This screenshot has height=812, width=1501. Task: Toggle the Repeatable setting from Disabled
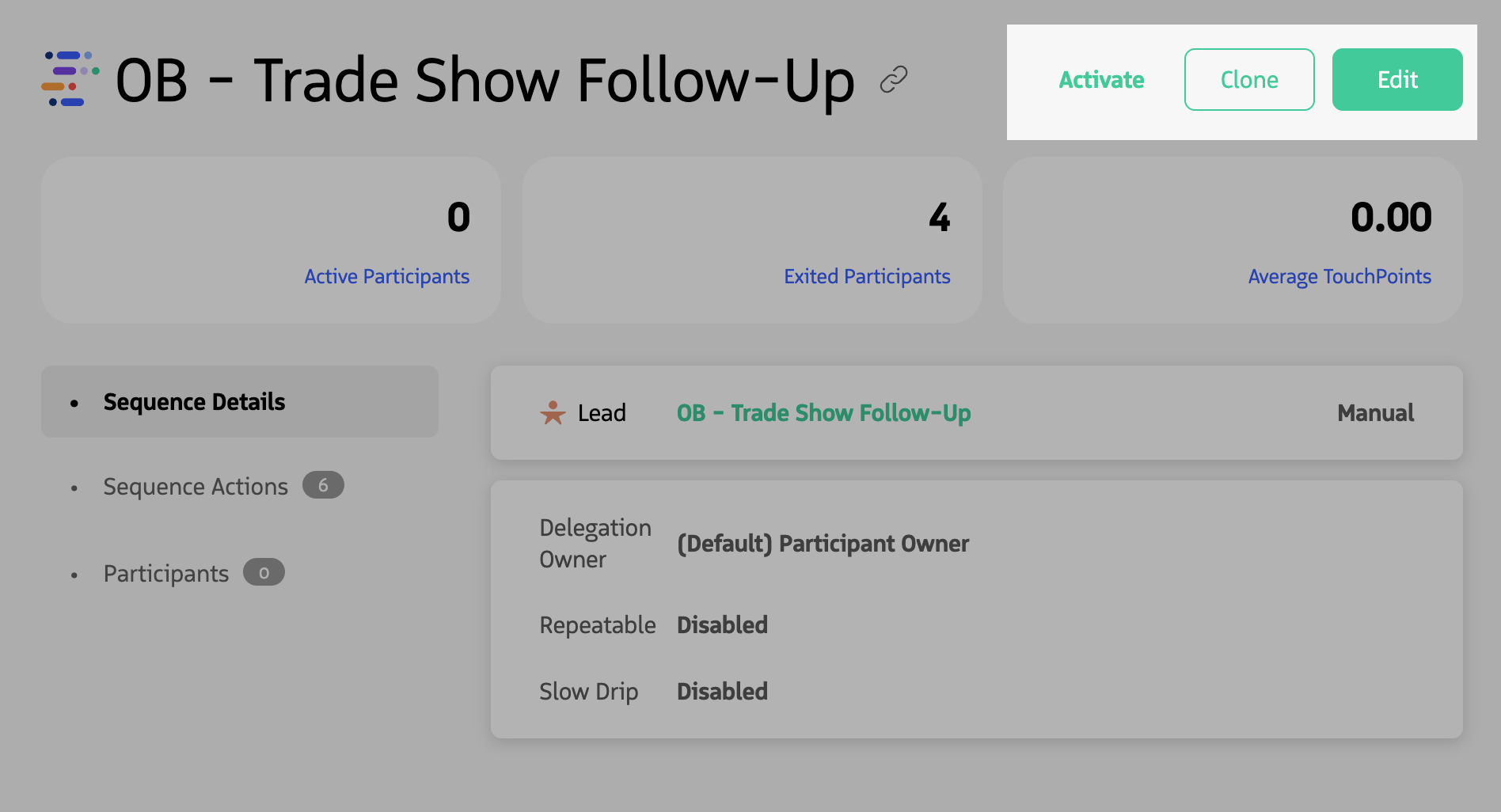722,624
